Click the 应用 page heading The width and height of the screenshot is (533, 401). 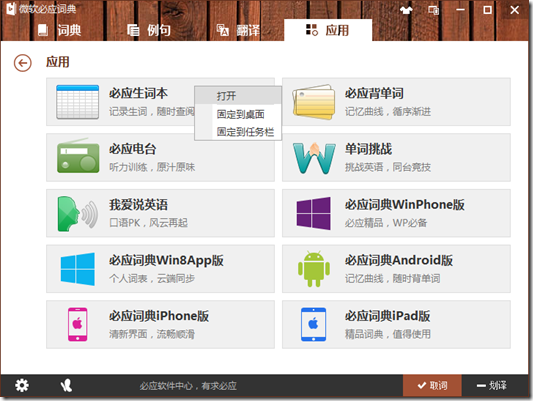(x=57, y=62)
